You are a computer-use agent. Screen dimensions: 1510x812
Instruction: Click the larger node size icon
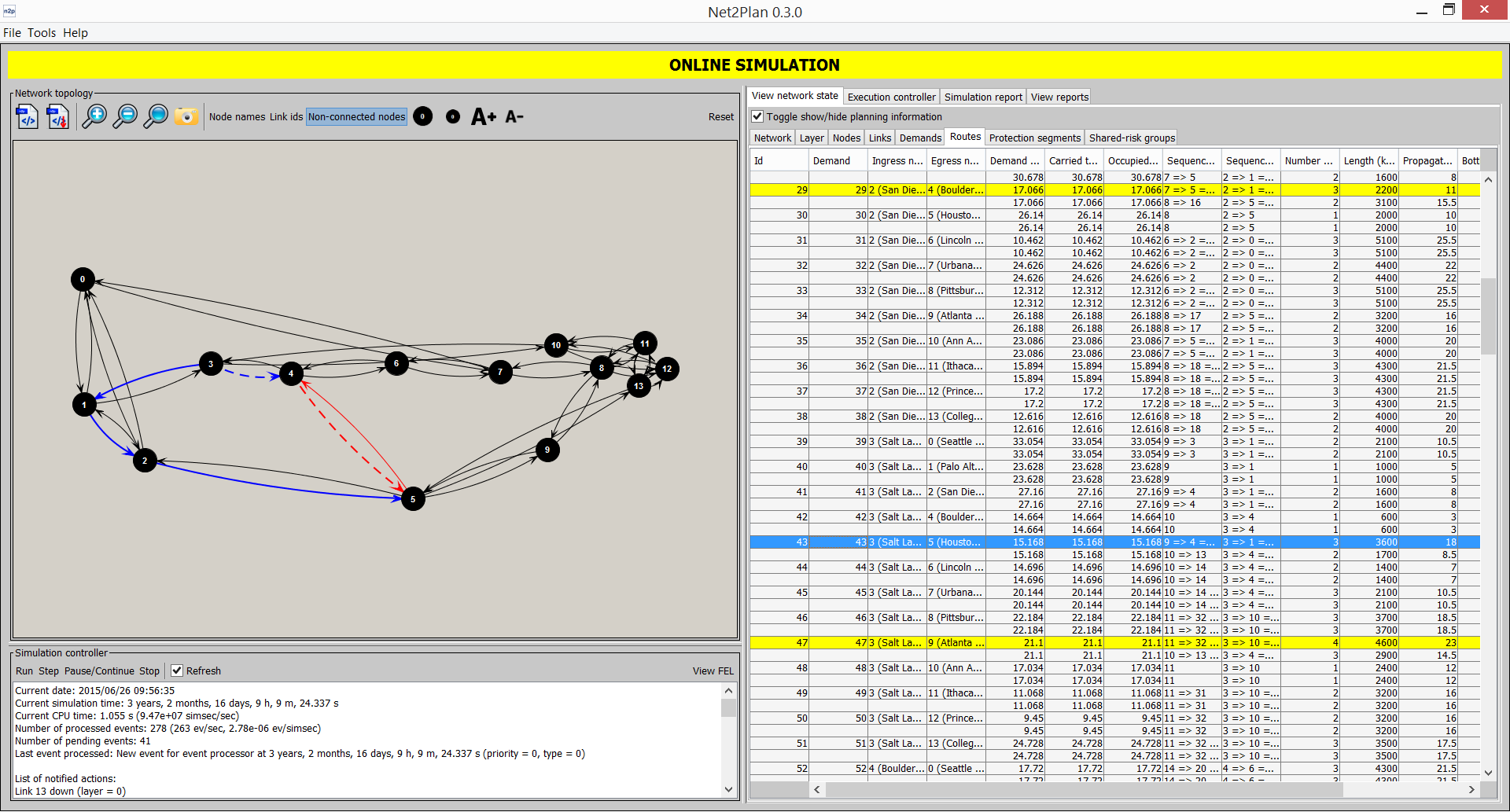423,116
